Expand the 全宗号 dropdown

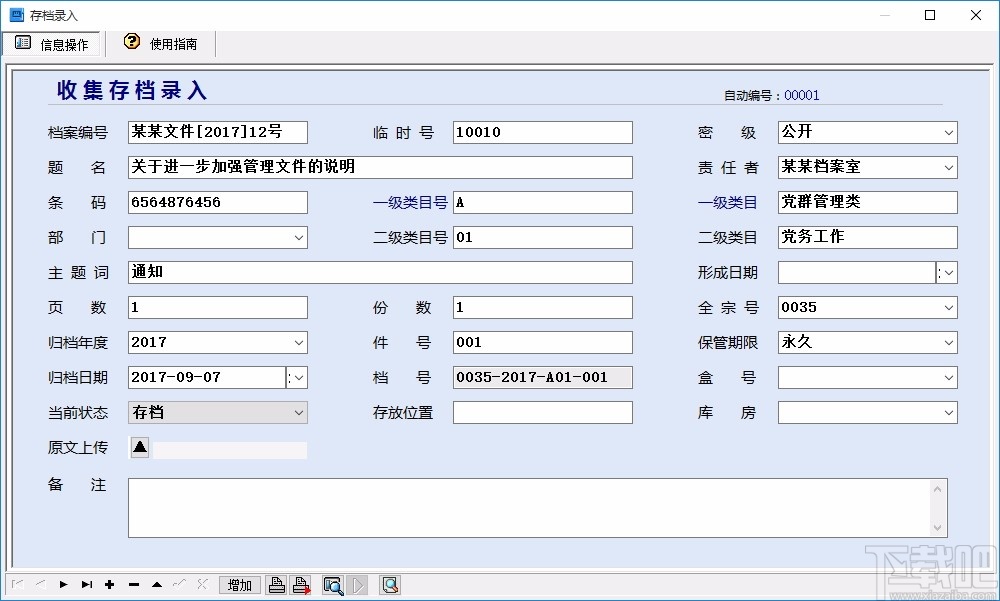point(948,308)
